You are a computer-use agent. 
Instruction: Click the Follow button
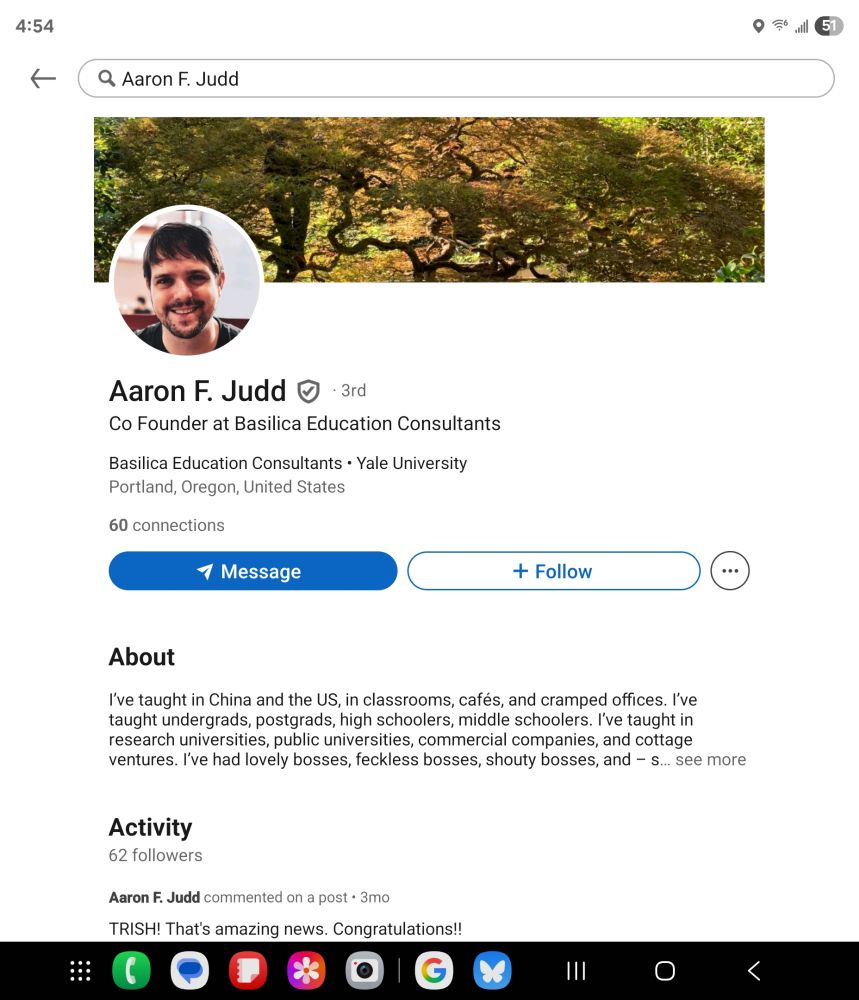pos(554,571)
